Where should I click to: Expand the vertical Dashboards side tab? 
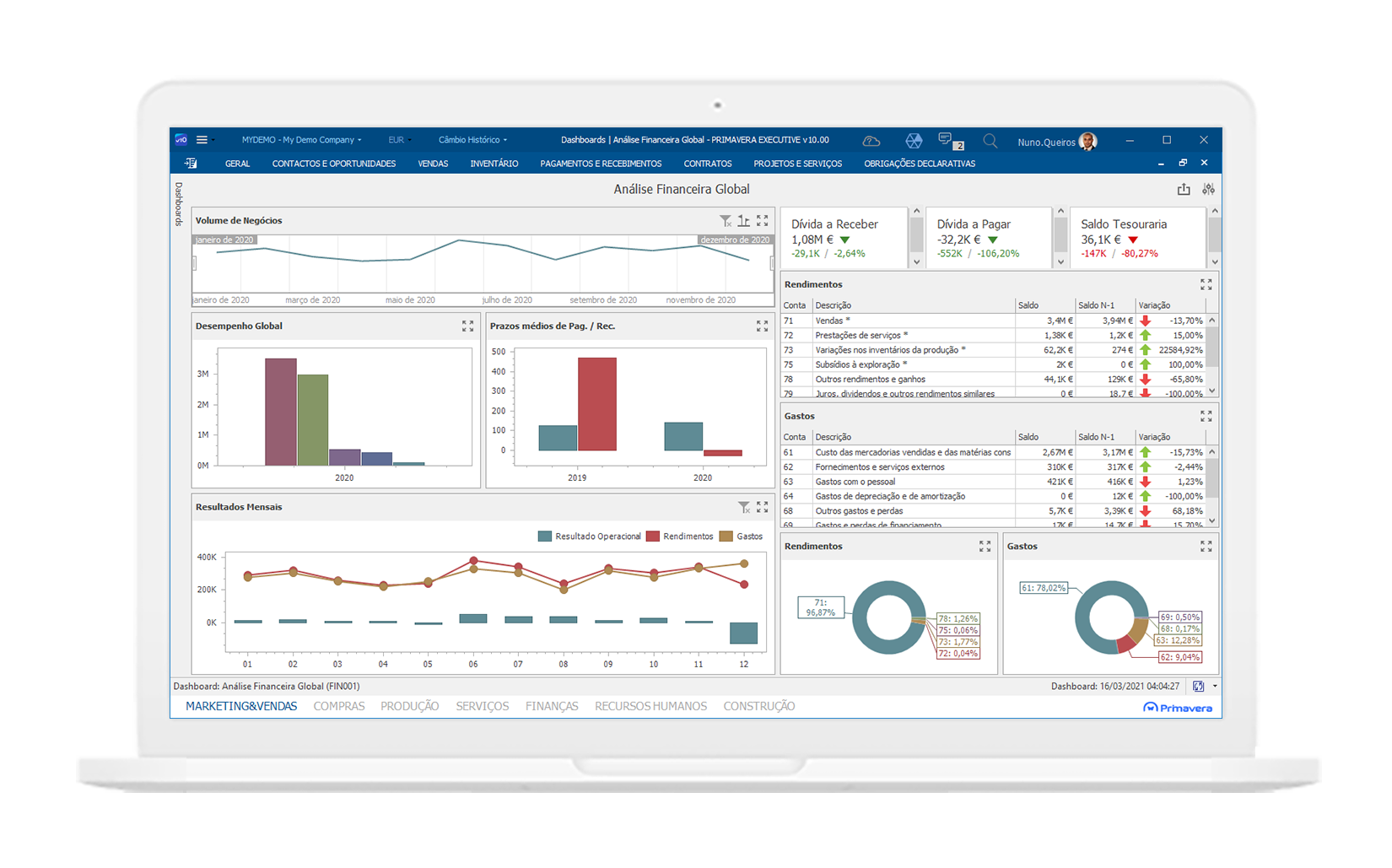click(x=179, y=204)
